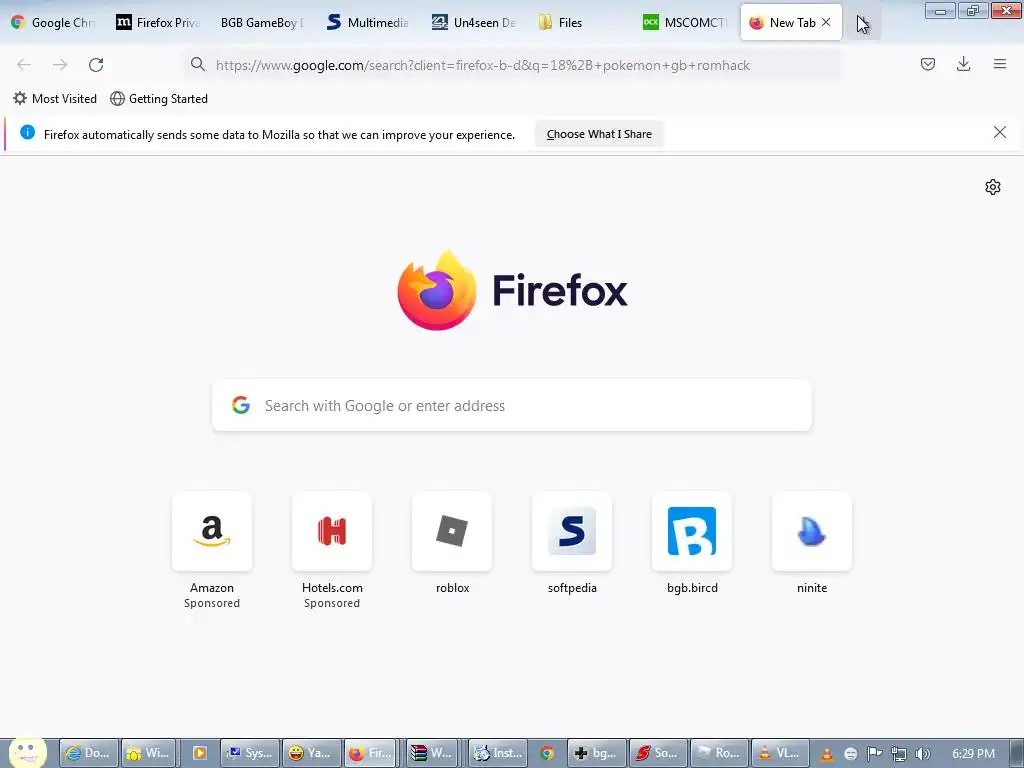Open the Getting Started bookmark
The width and height of the screenshot is (1024, 768).
point(159,99)
